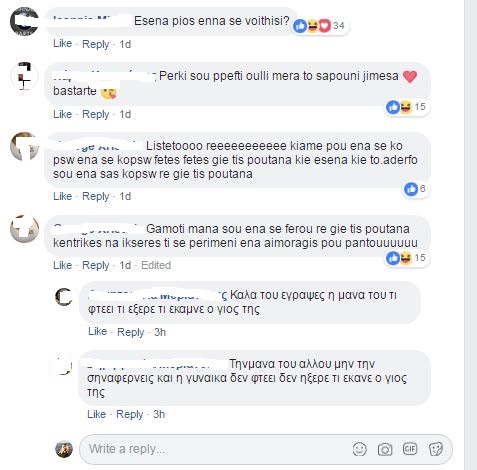Click the vertical scrollbar on the right edge
This screenshot has height=470, width=477.
click(471, 235)
